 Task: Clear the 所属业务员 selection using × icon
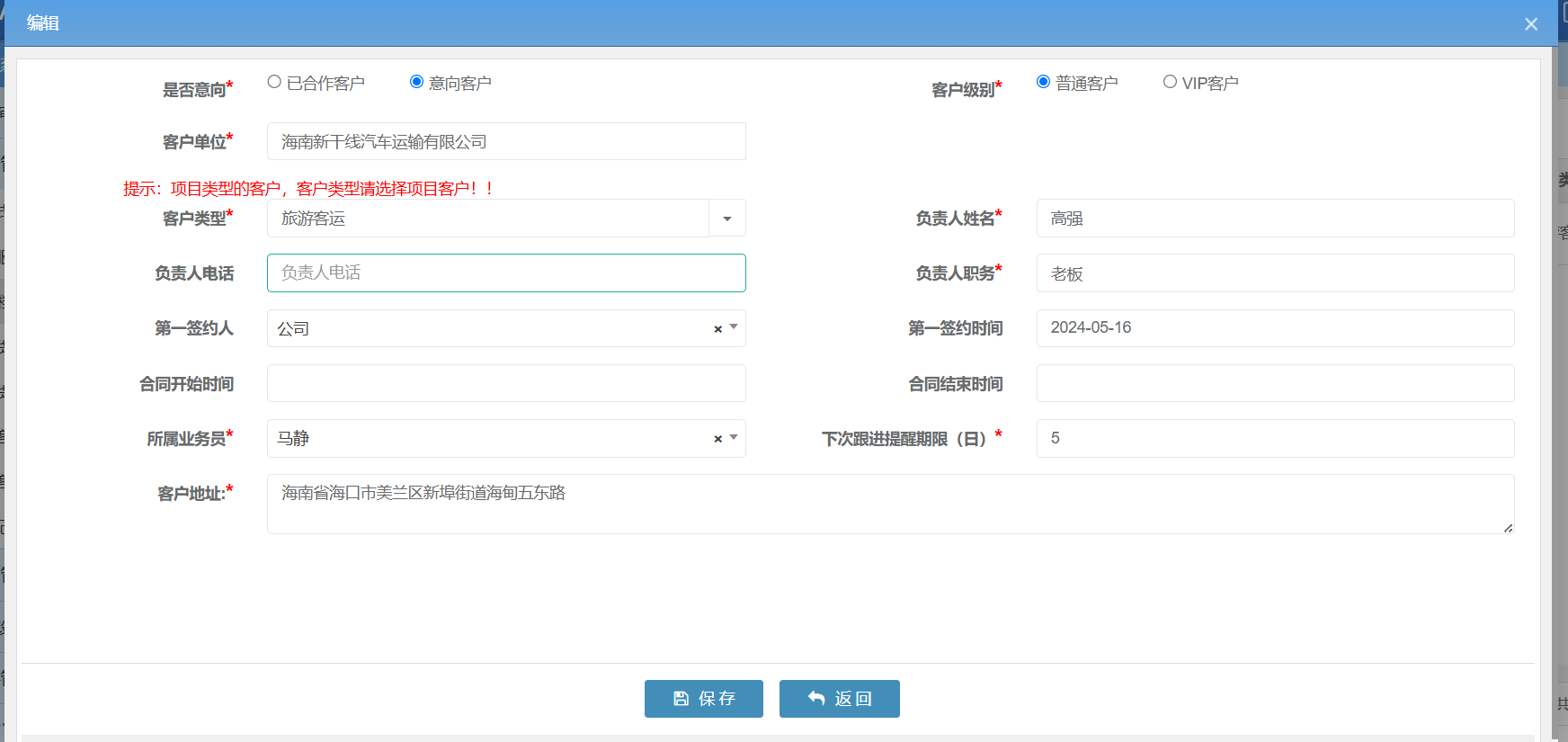point(717,439)
